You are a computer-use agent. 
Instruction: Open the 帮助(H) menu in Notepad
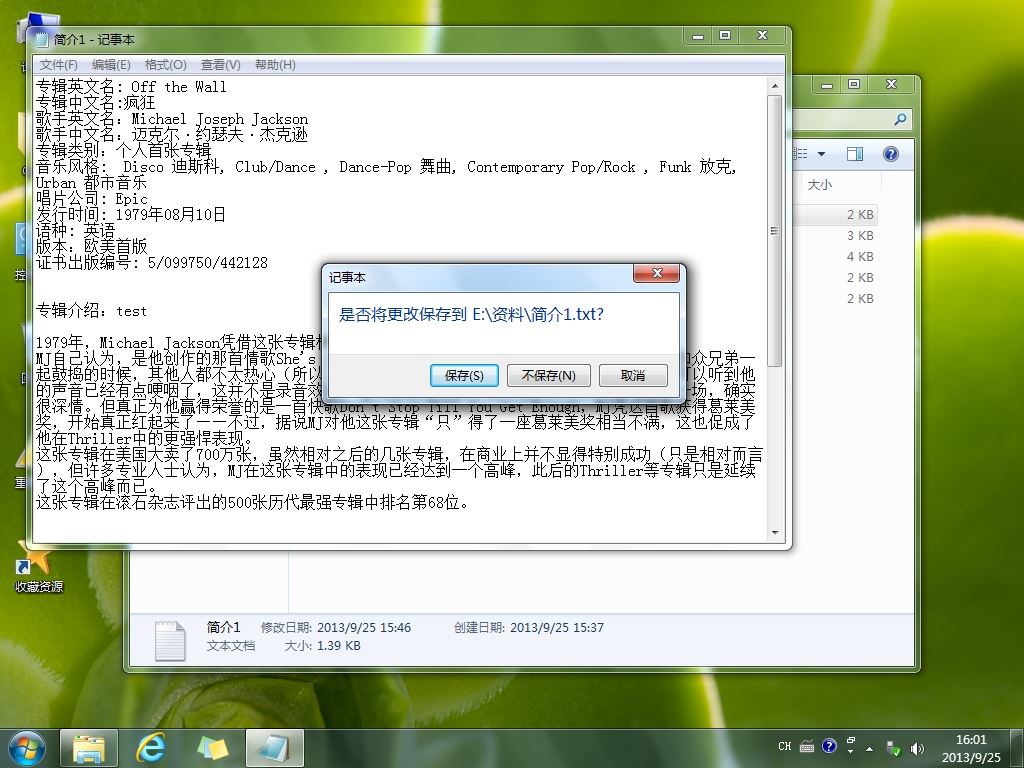275,65
